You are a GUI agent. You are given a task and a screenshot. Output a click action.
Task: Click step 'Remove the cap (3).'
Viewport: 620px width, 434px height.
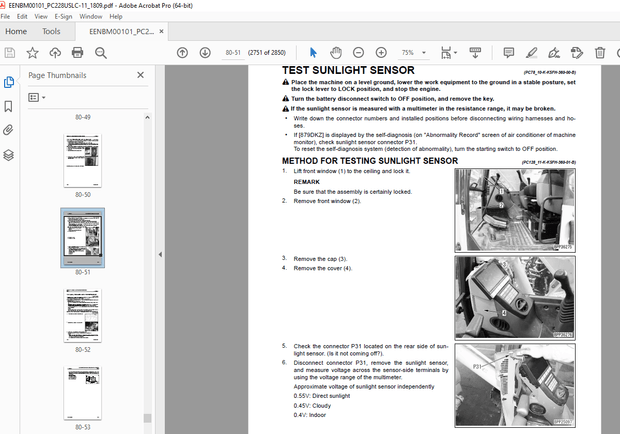tap(320, 259)
